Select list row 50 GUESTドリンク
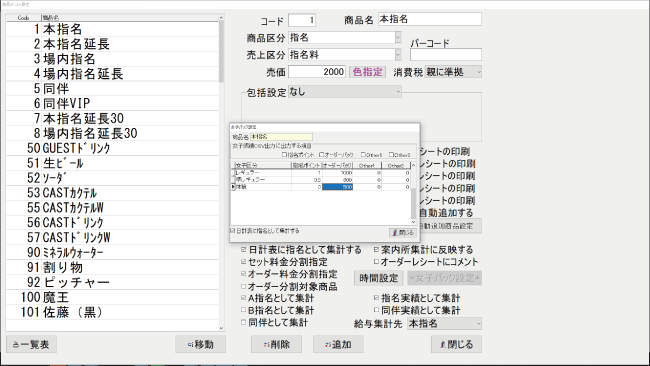This screenshot has height=366, width=650. point(112,148)
